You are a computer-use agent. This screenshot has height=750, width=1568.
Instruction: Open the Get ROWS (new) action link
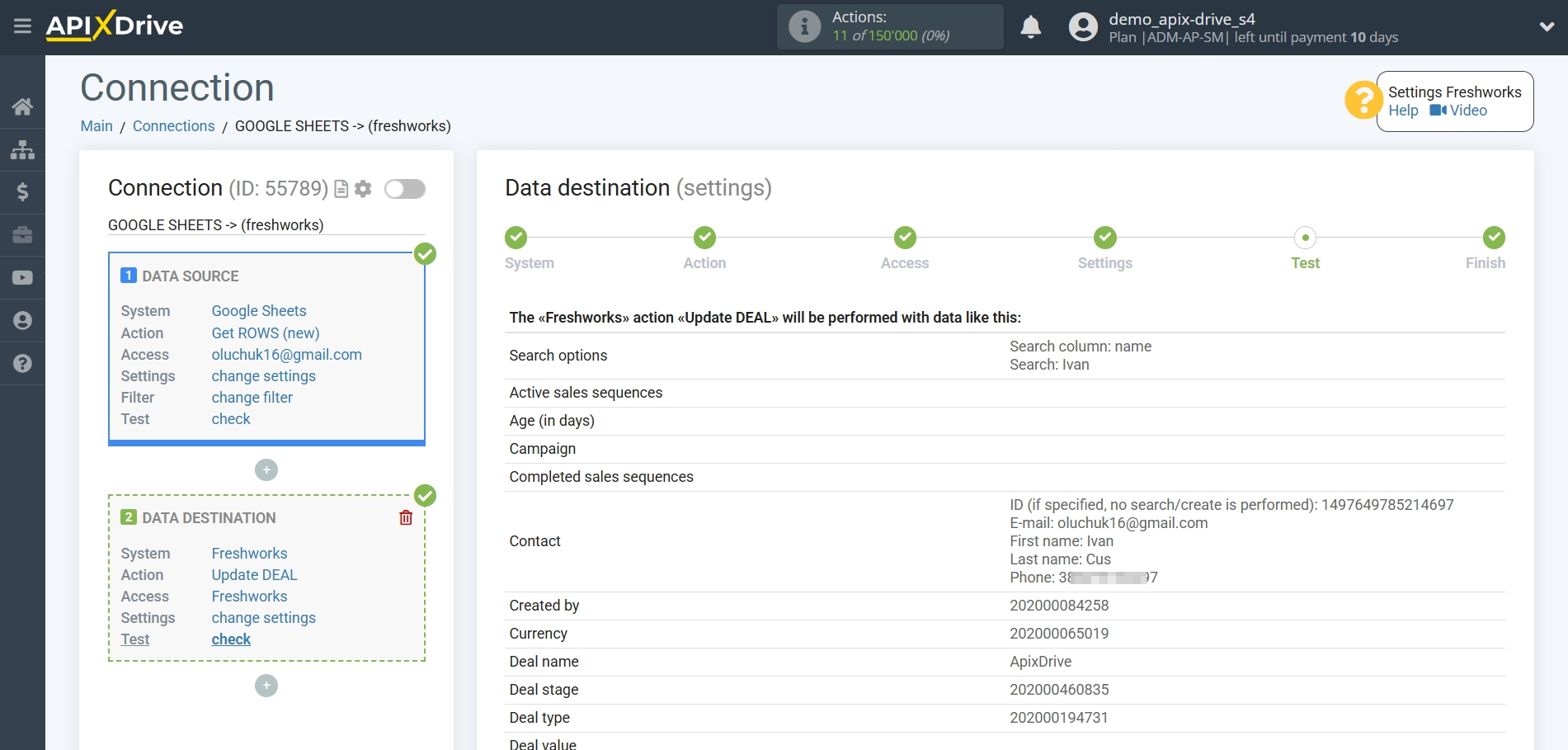tap(266, 333)
